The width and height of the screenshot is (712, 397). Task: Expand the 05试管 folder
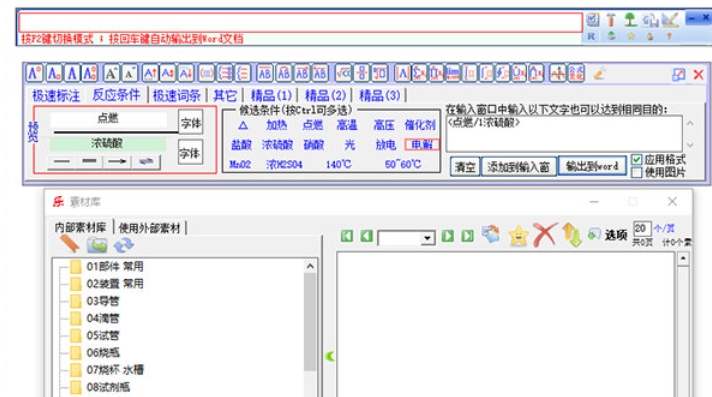pyautogui.click(x=102, y=335)
